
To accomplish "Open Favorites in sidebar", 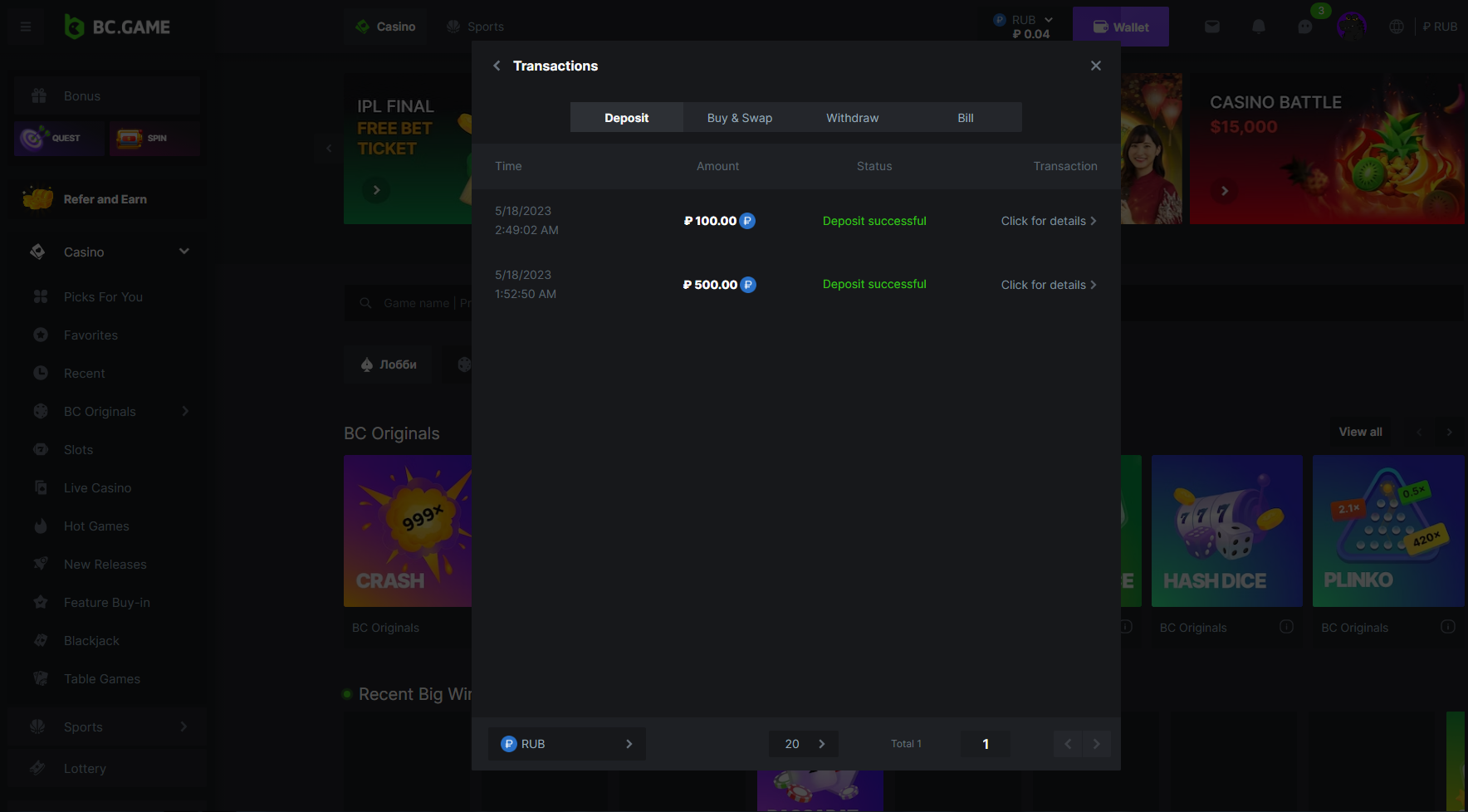I will (91, 335).
